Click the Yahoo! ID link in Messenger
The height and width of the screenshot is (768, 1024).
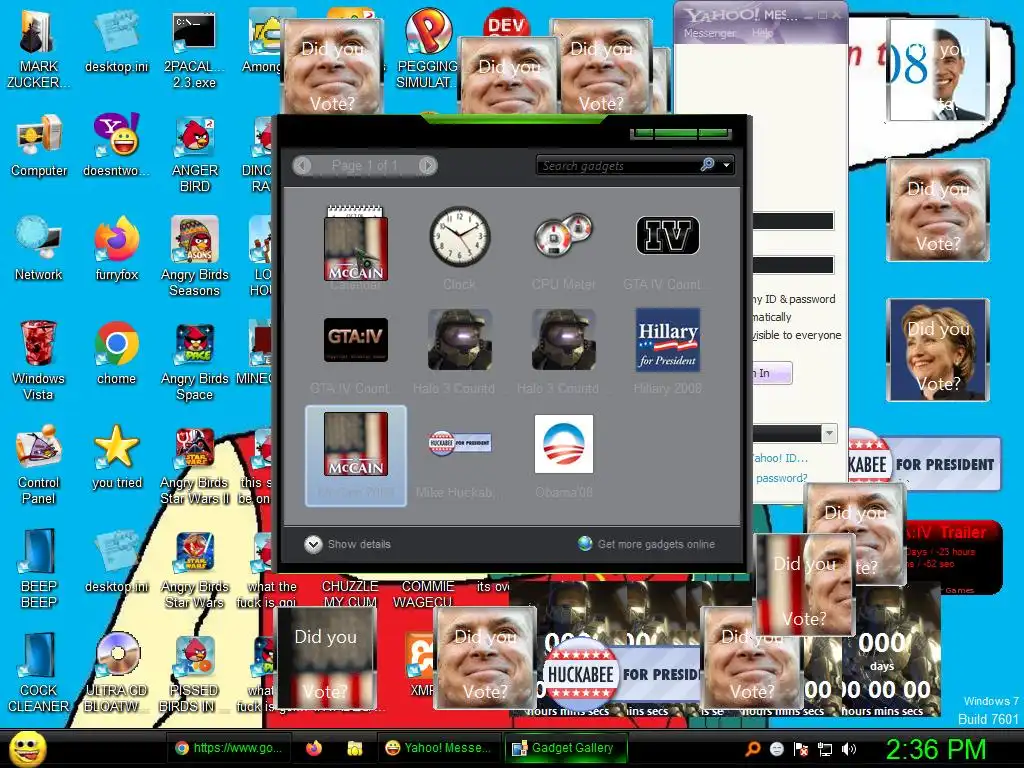(x=779, y=458)
